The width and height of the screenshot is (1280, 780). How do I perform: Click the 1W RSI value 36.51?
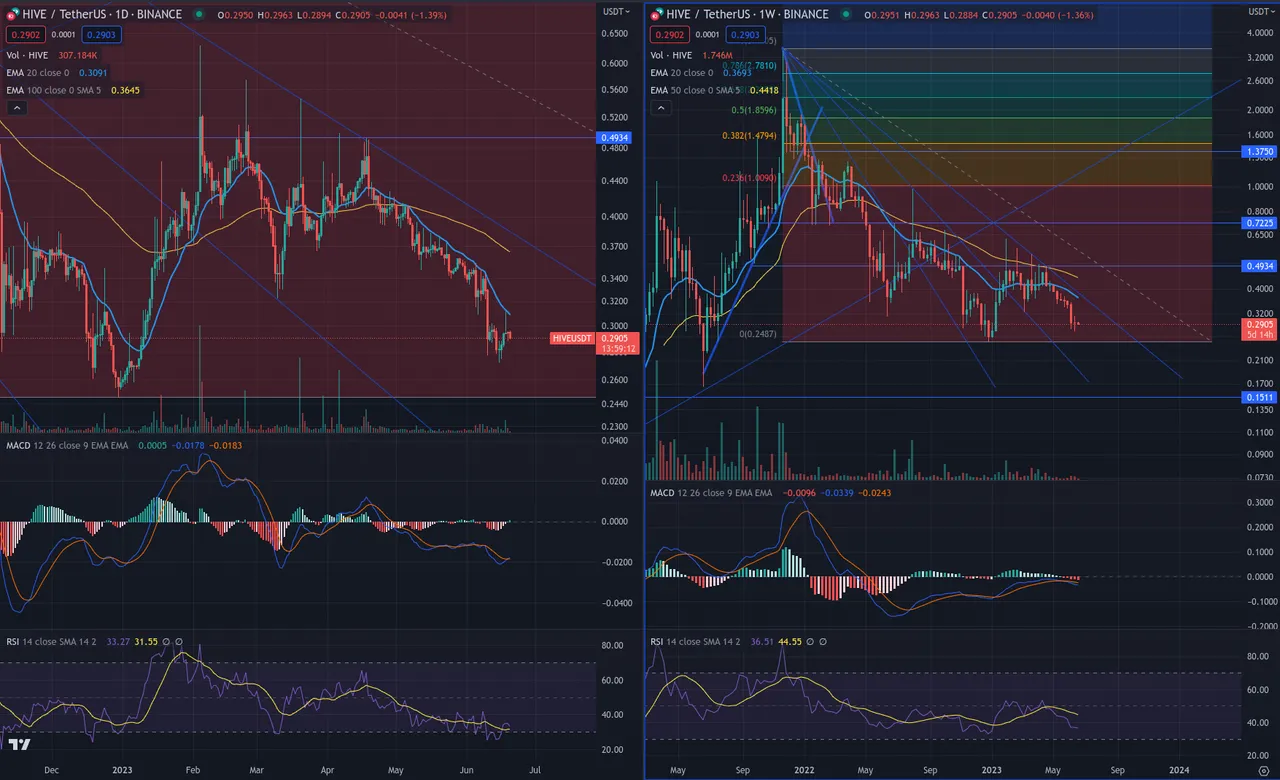pos(761,641)
